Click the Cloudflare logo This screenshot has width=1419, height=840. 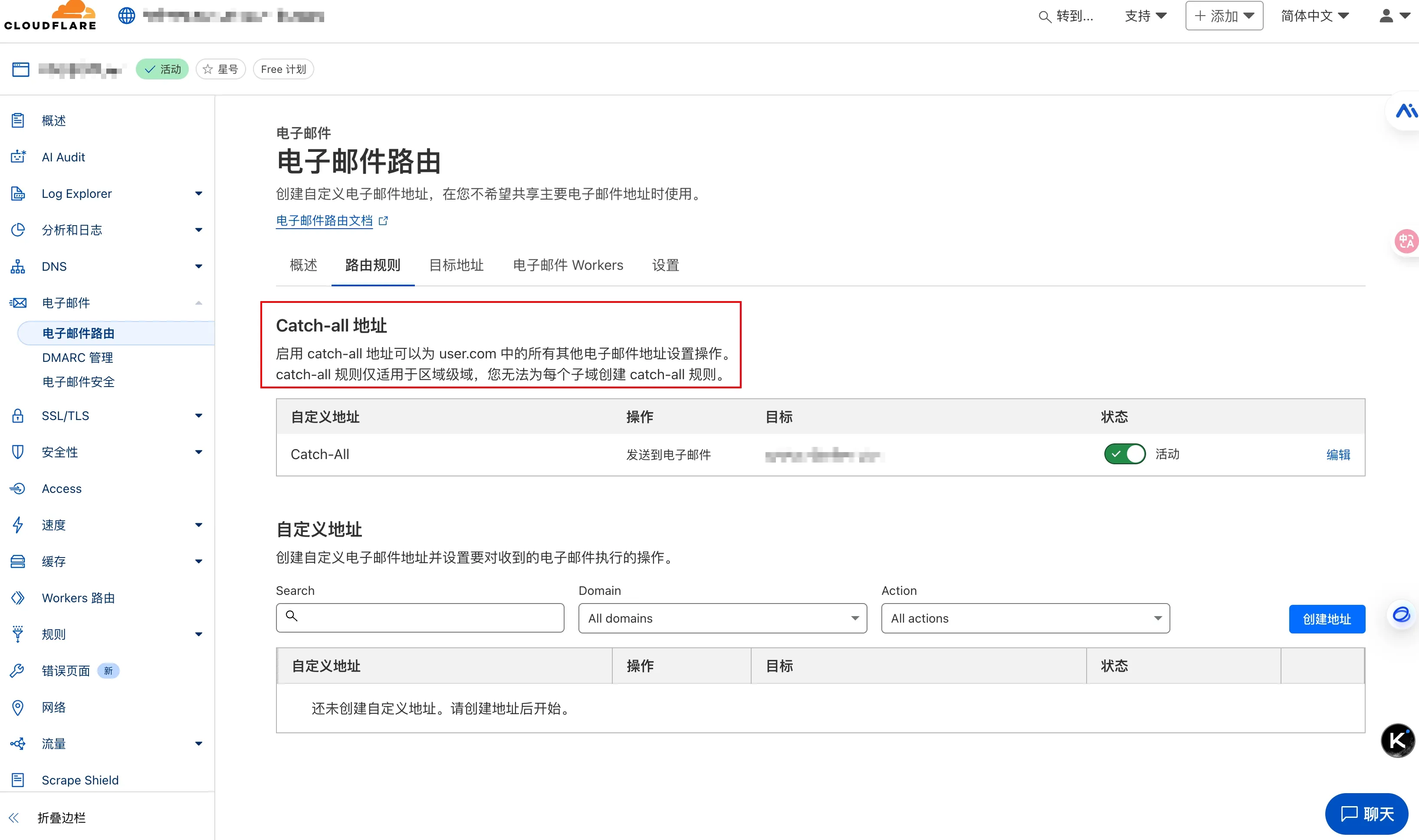click(50, 16)
